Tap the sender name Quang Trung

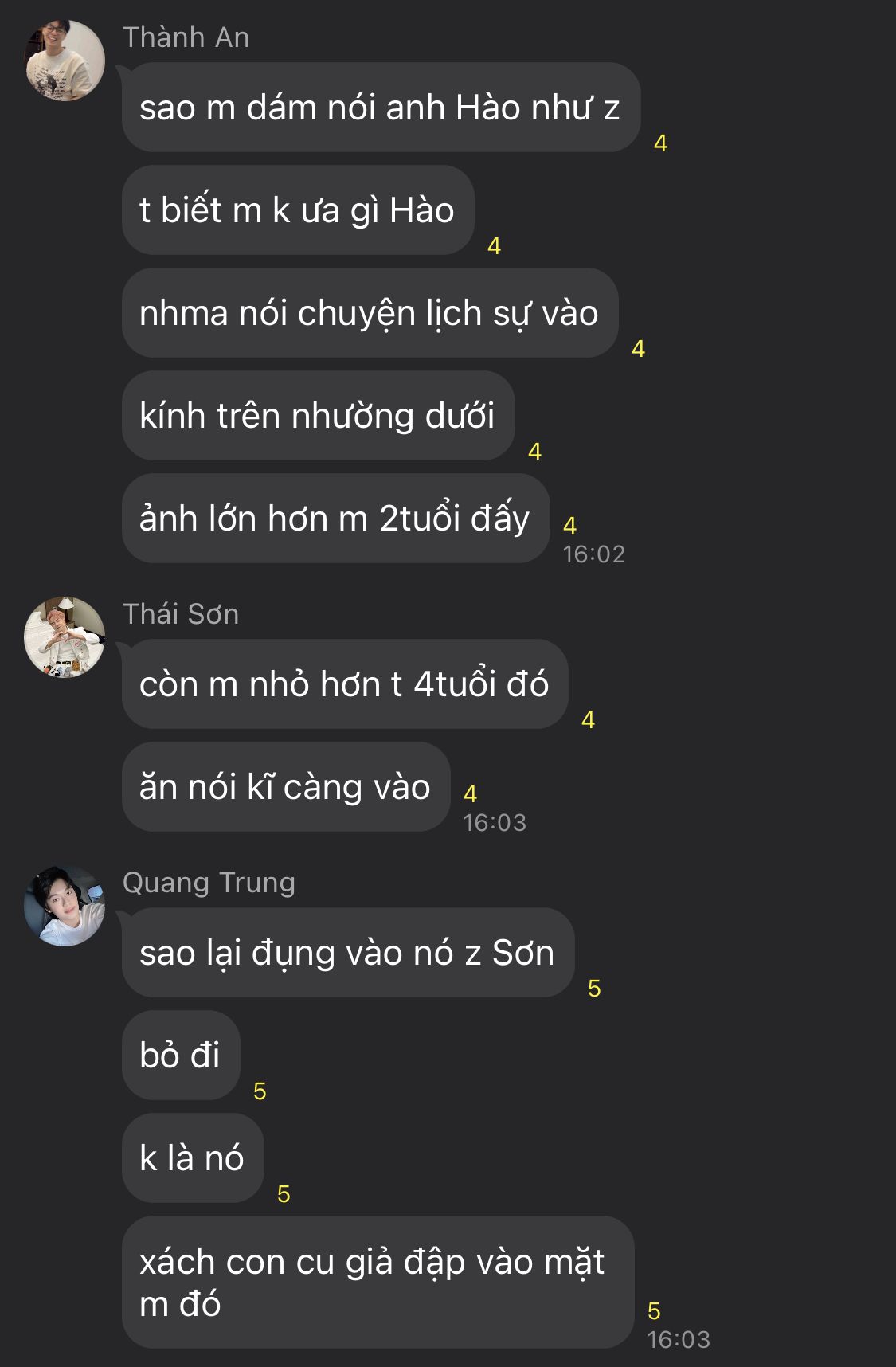(209, 883)
